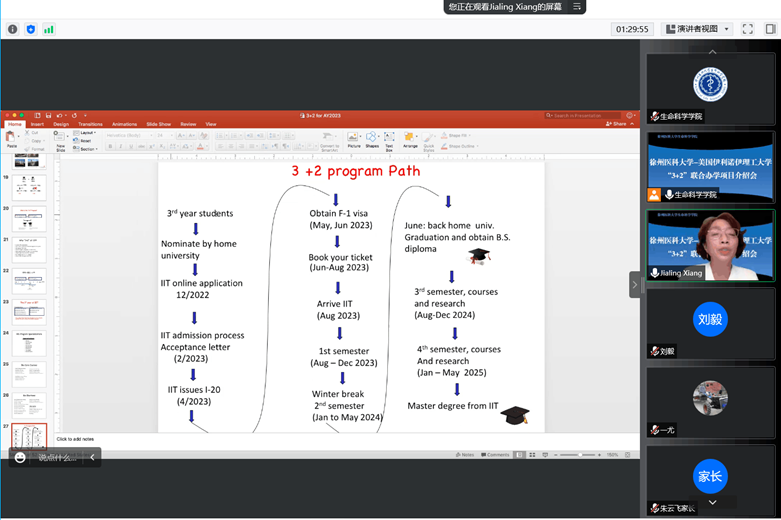Click the 说点什么 chat input box

[57, 457]
